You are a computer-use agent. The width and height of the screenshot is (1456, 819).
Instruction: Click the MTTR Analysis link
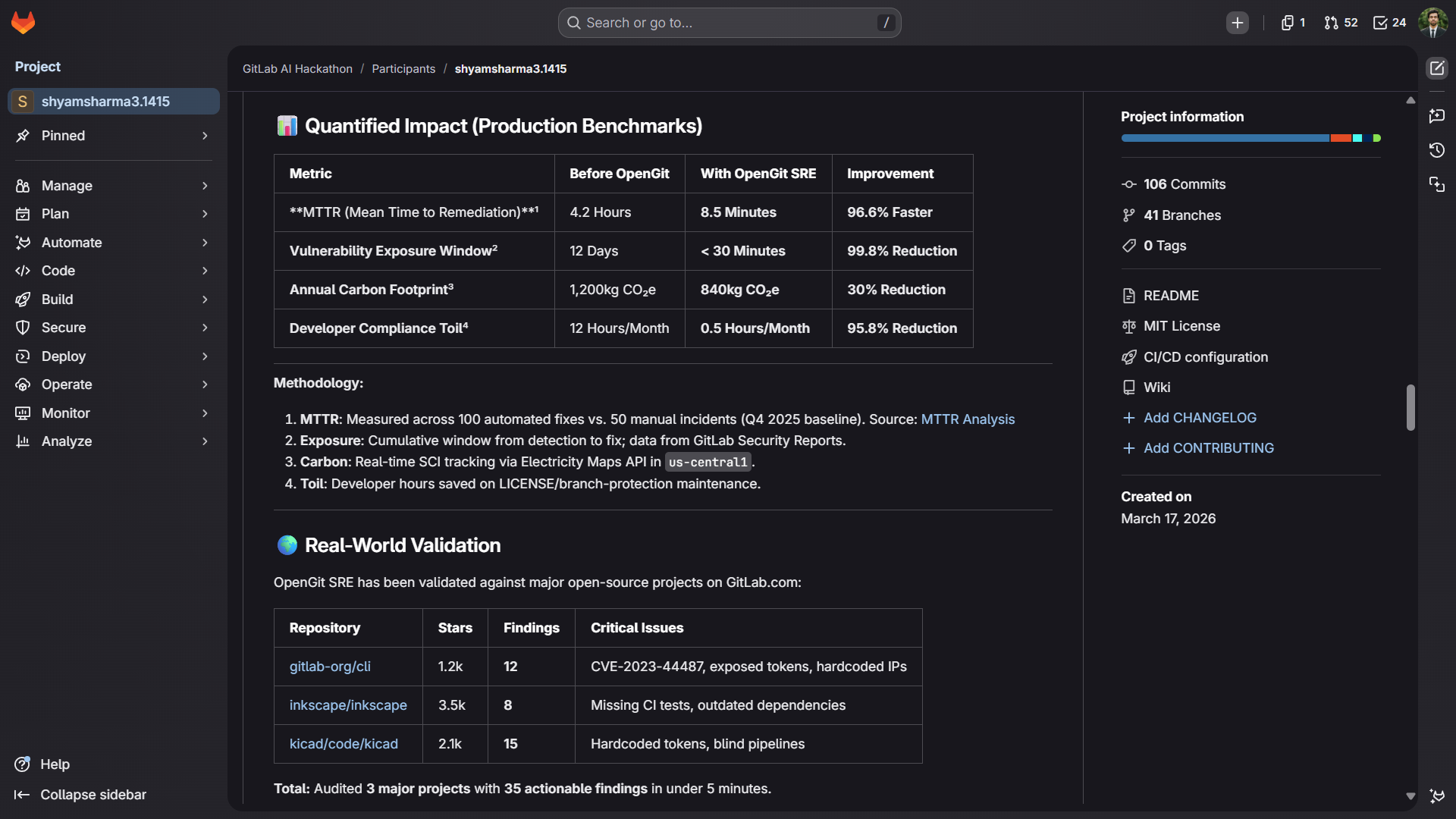pos(967,419)
